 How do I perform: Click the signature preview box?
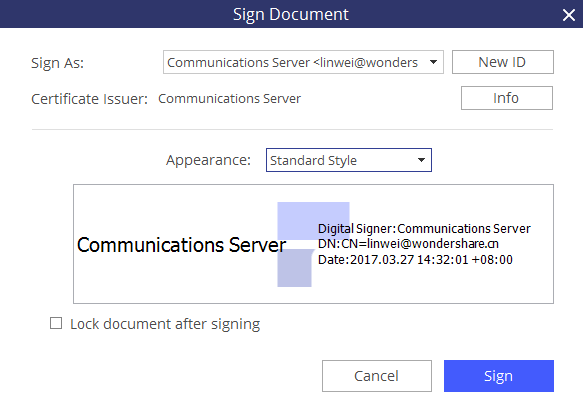[313, 244]
